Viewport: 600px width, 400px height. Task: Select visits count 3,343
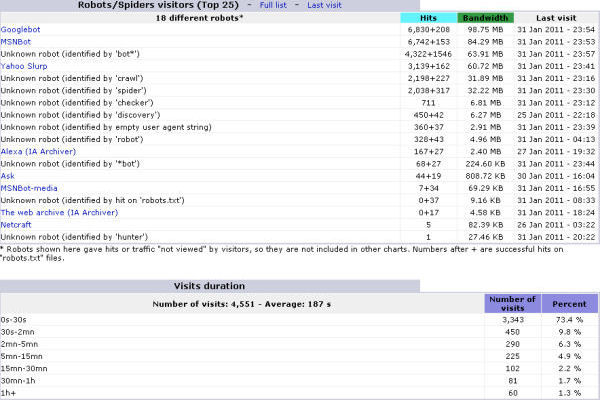pos(513,320)
